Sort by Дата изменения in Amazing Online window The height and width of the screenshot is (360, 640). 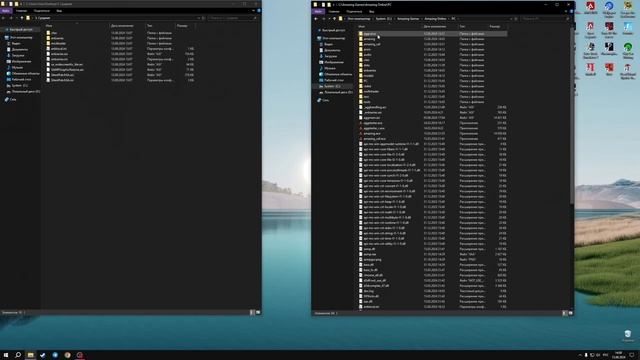435,27
